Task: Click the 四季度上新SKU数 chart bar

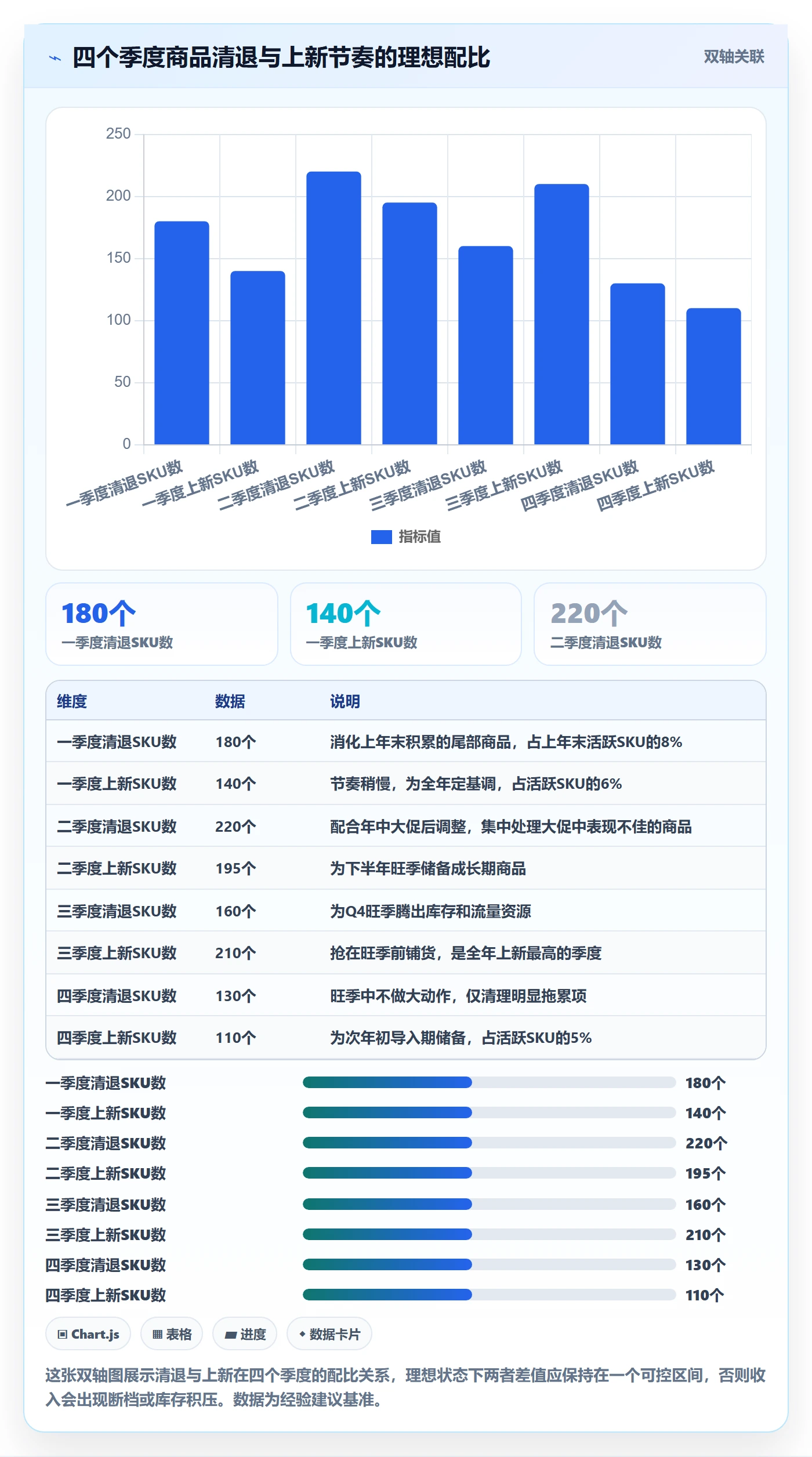Action: point(713,376)
